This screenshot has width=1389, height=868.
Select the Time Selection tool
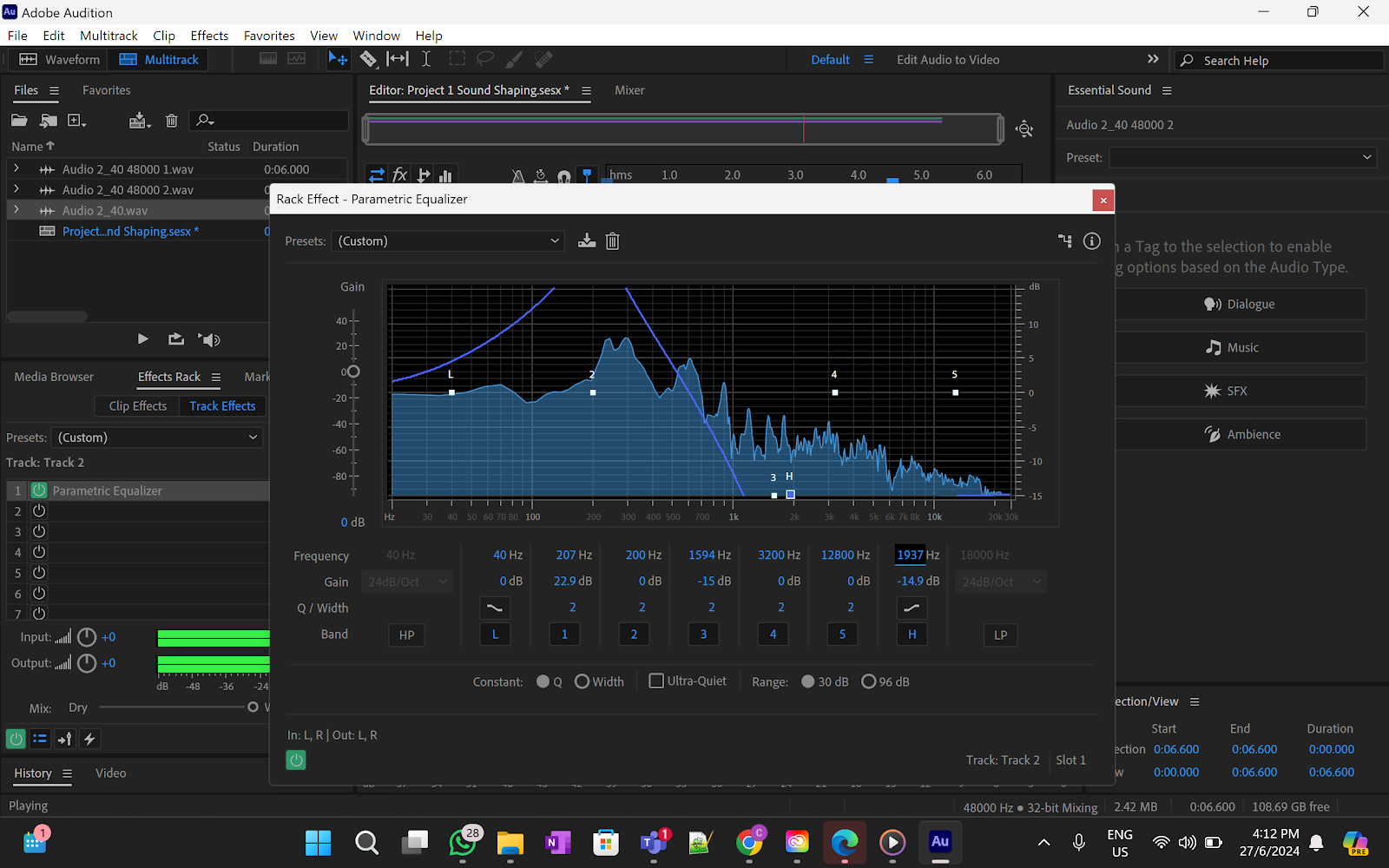coord(426,59)
